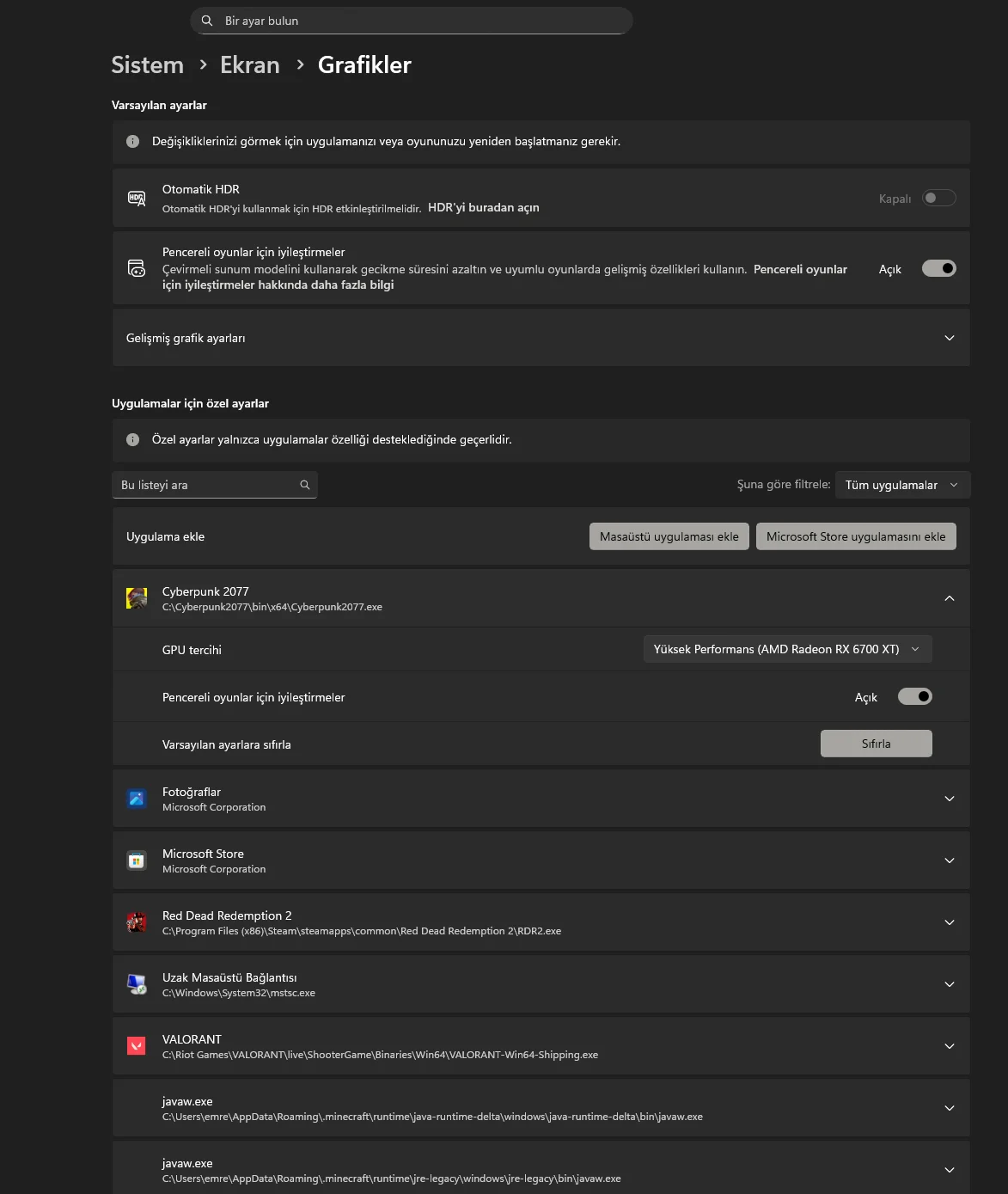Click the Microsoft Store app icon
Viewport: 1008px width, 1194px height.
(137, 860)
